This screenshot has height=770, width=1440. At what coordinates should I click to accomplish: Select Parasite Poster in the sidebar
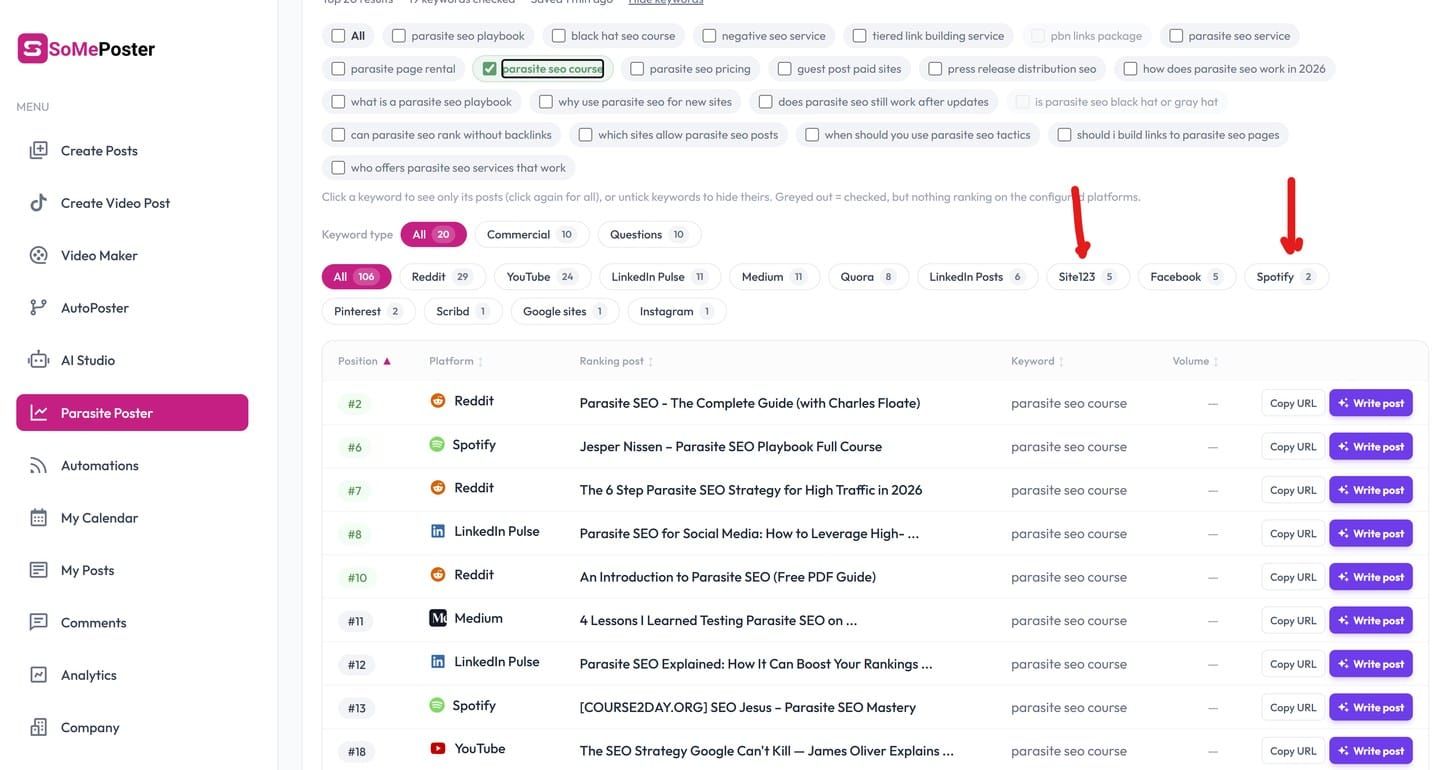pyautogui.click(x=132, y=413)
